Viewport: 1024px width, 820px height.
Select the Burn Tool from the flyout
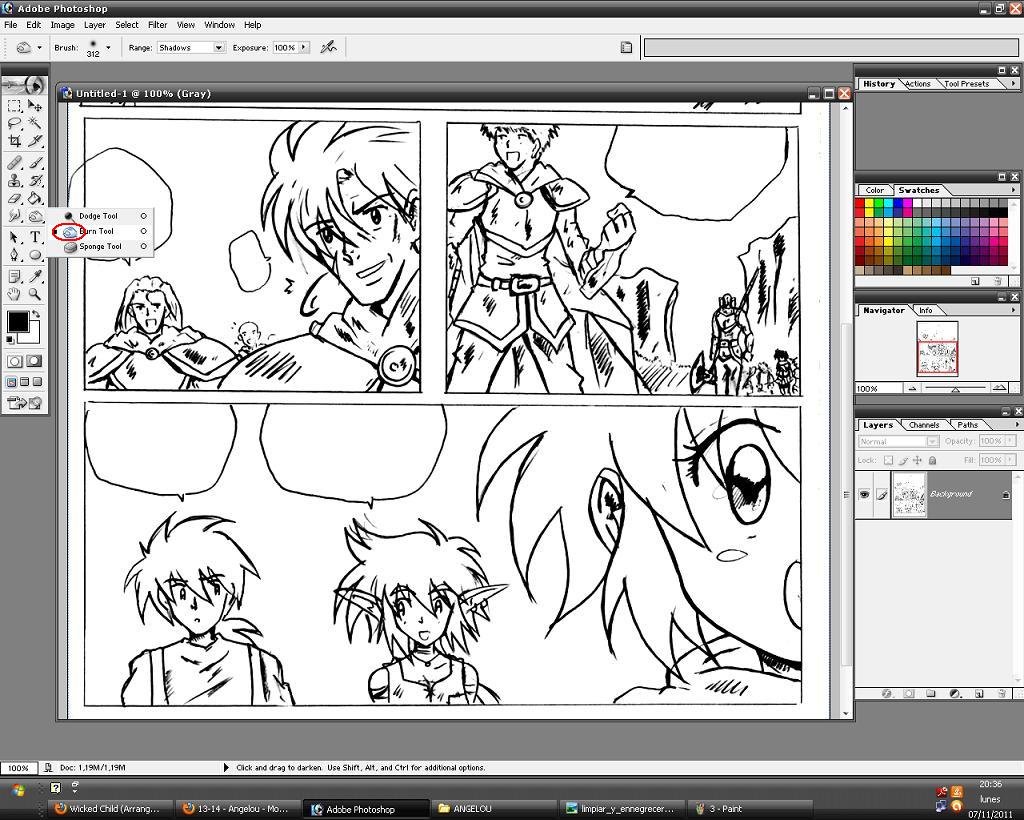pyautogui.click(x=96, y=231)
